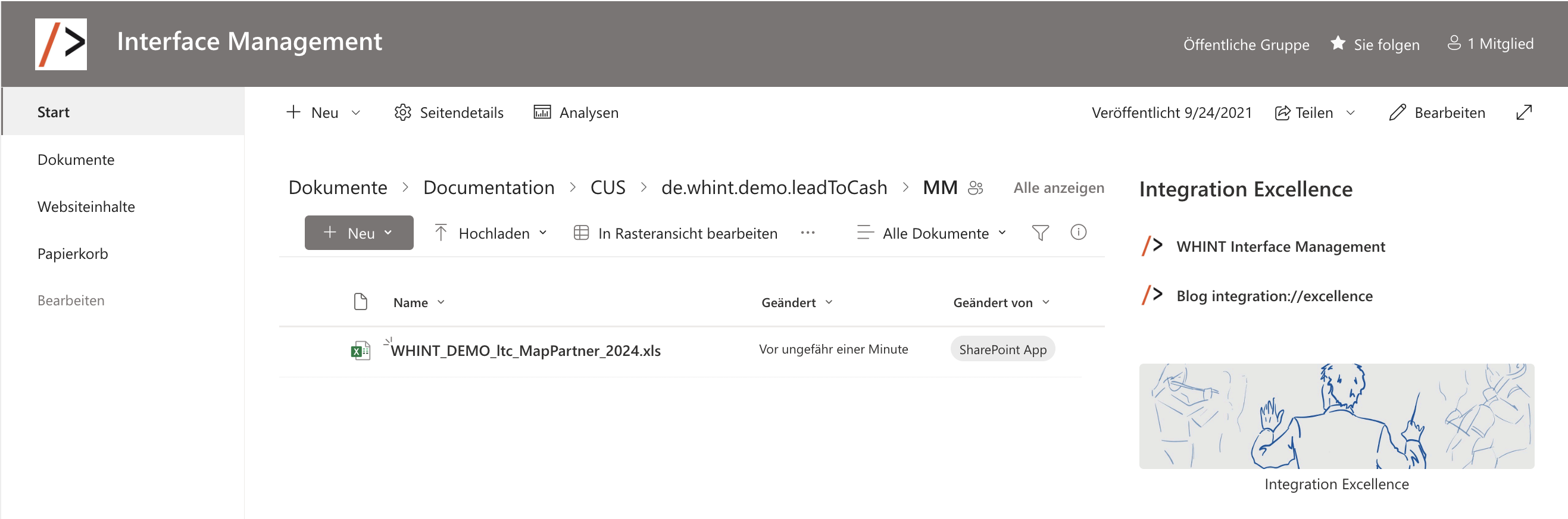
Task: Click the Interface Management site title
Action: [x=249, y=42]
